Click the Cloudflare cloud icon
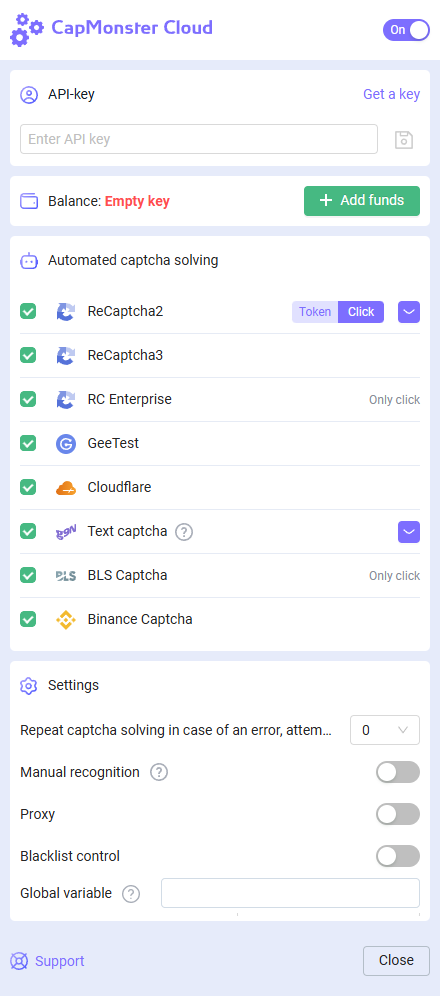Screen dimensions: 440x996 [x=66, y=488]
